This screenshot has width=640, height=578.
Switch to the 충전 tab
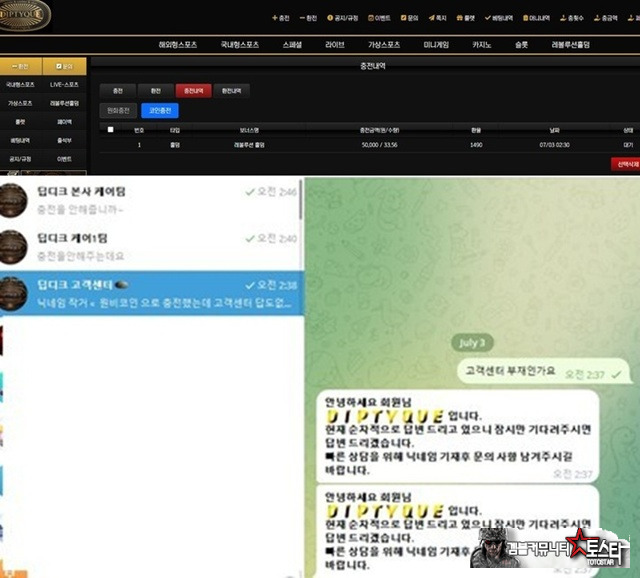tap(118, 91)
